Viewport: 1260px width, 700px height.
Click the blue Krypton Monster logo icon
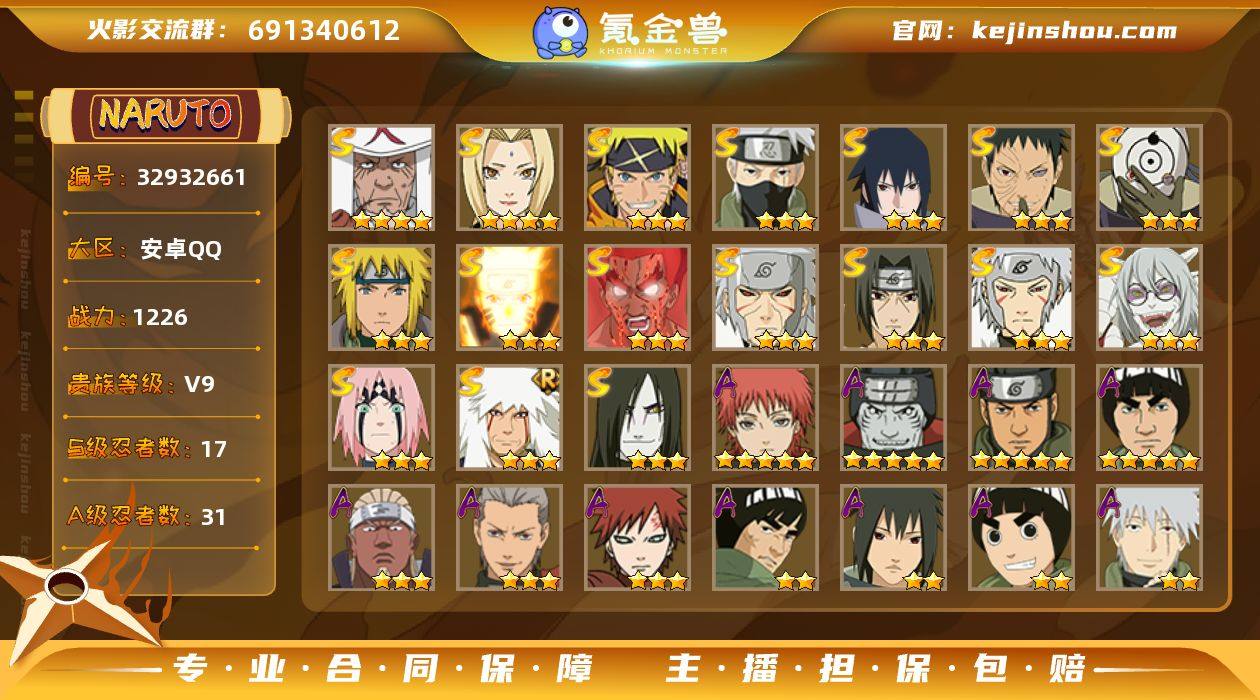tap(560, 32)
